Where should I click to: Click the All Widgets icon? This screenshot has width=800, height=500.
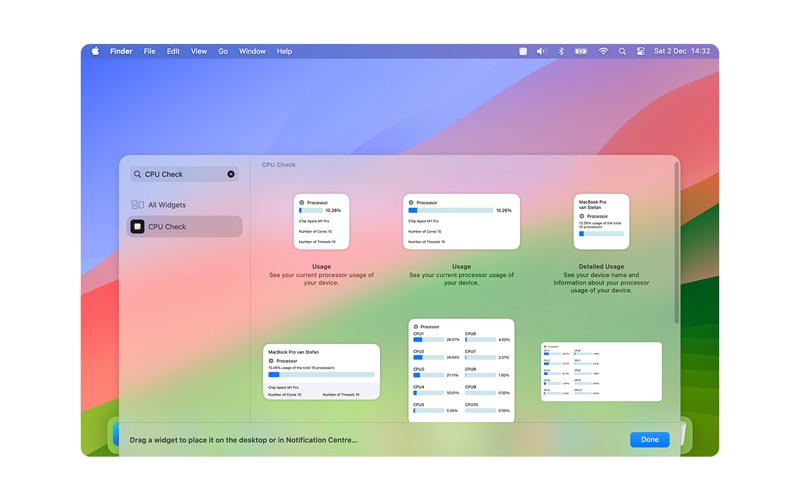tap(137, 205)
